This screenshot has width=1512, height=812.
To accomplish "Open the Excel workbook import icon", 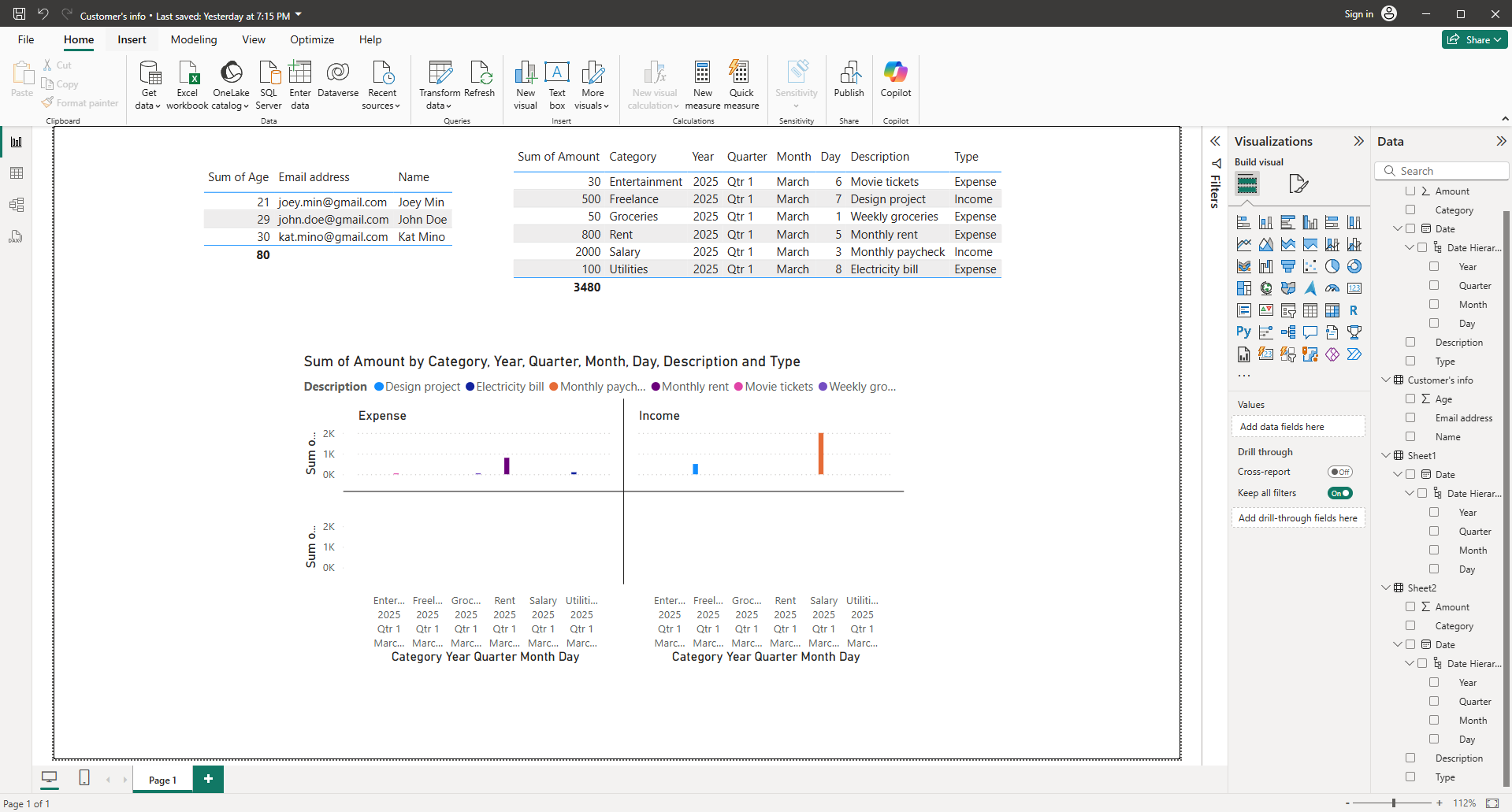I will tap(188, 73).
